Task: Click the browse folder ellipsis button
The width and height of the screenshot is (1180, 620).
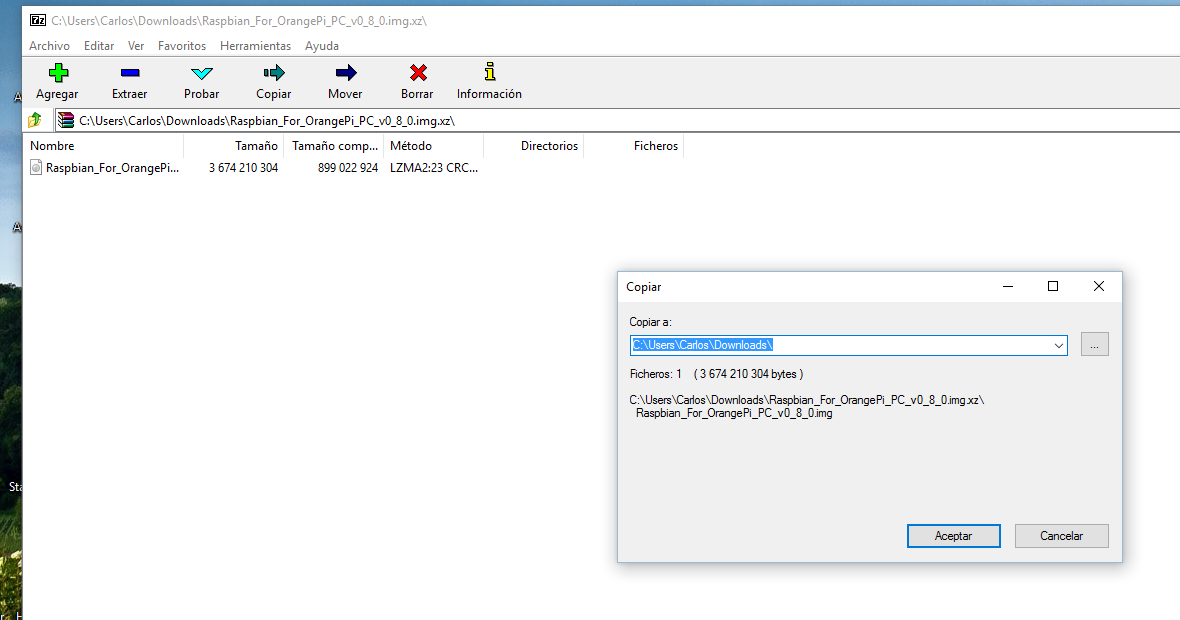Action: 1094,345
